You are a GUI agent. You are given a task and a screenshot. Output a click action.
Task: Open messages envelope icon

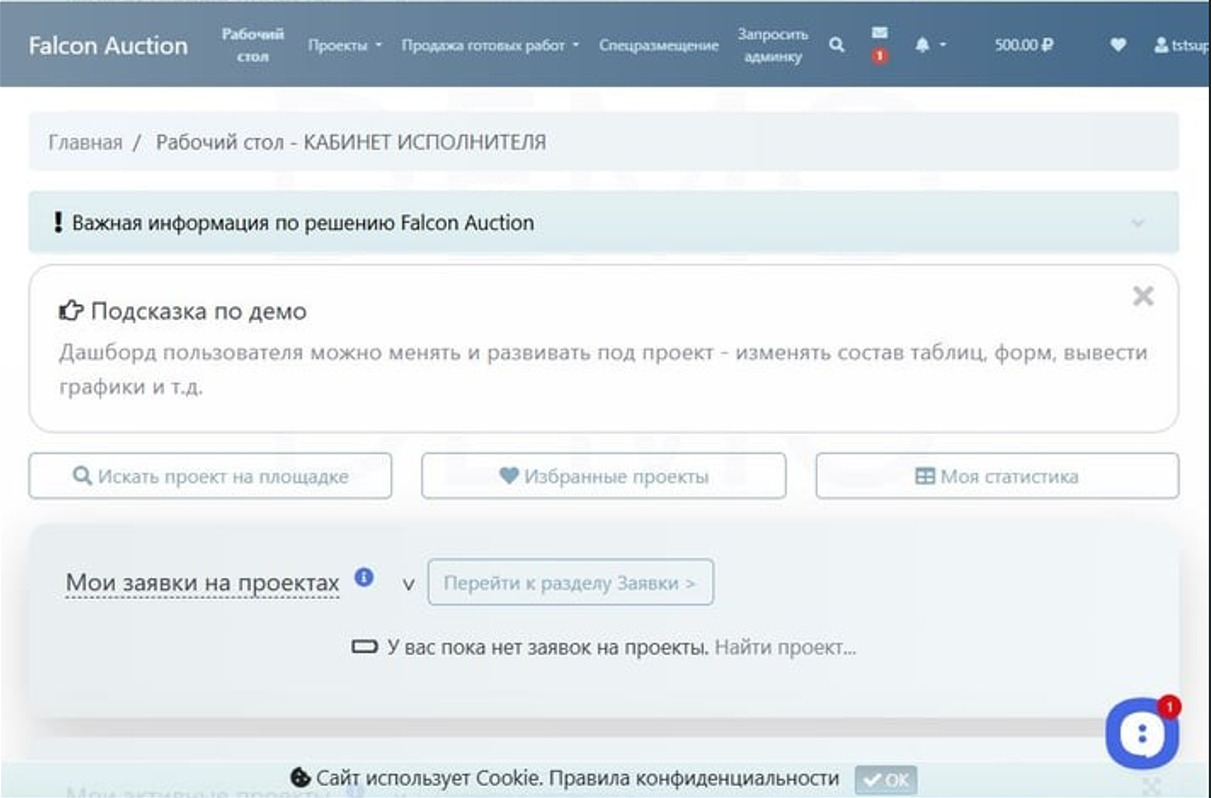point(879,33)
